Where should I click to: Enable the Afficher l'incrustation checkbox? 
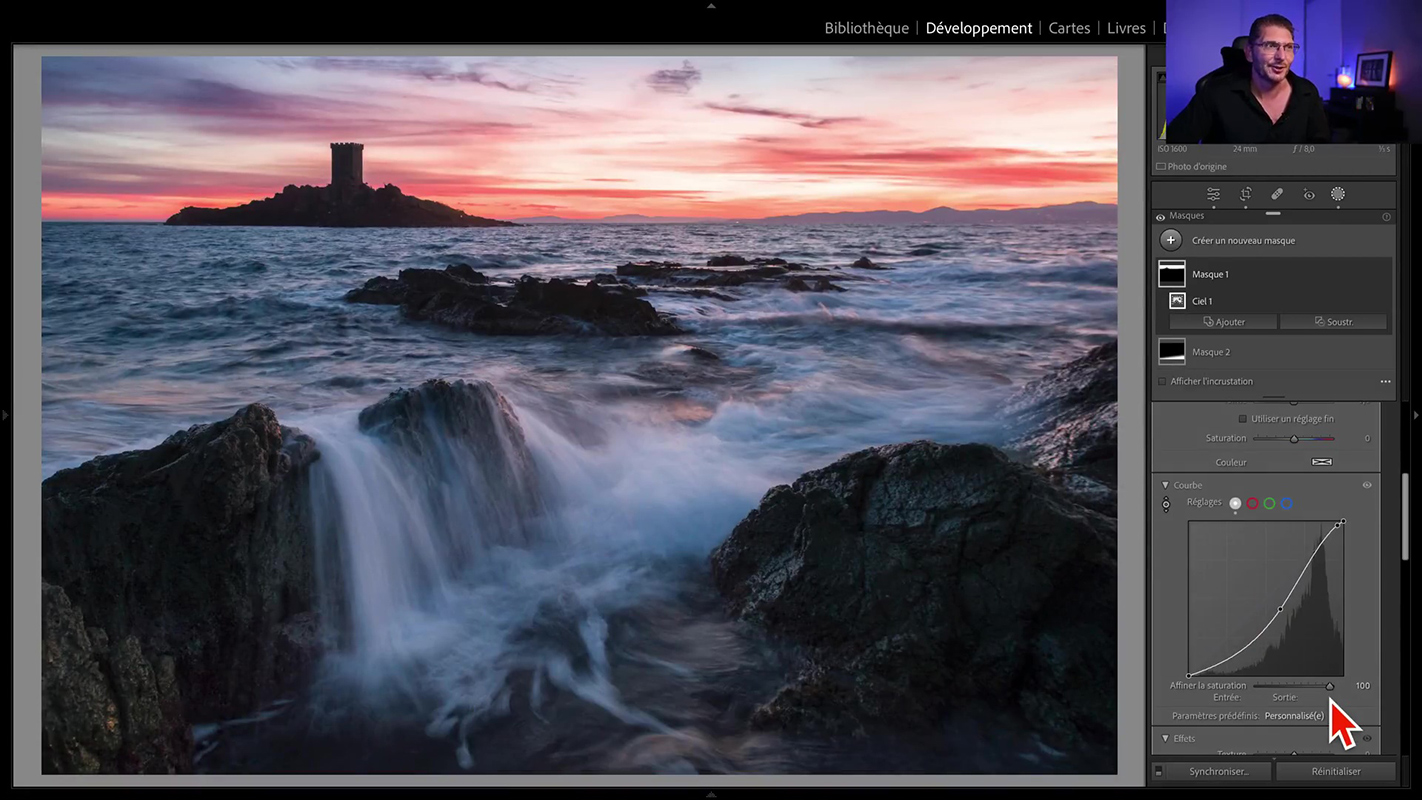pos(1162,381)
